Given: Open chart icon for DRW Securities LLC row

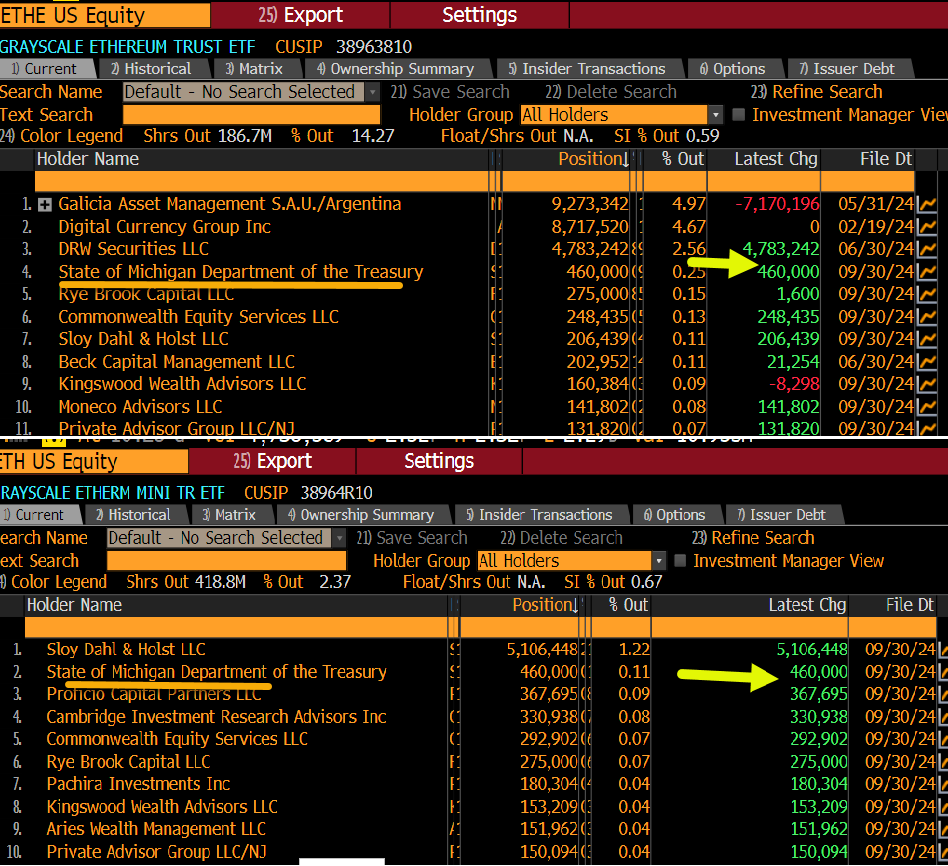Looking at the screenshot, I should click(927, 249).
